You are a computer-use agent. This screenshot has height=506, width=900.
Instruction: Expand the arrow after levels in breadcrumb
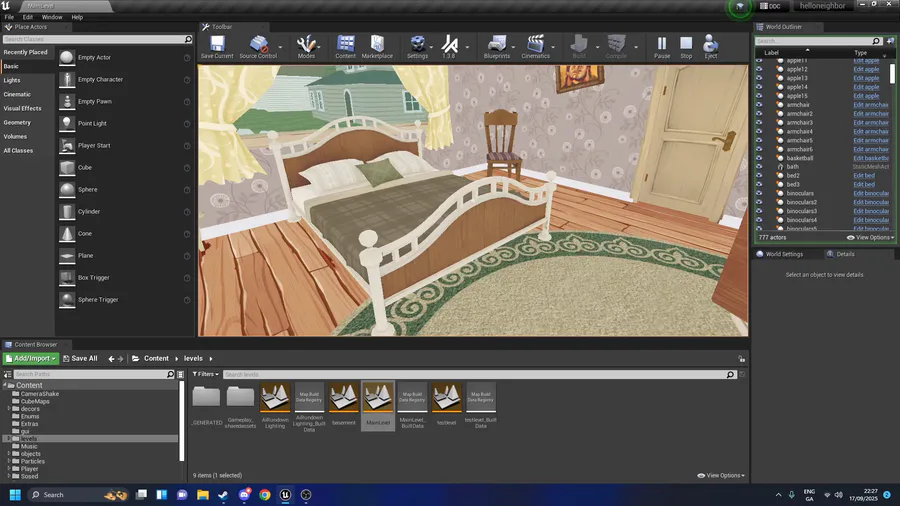(211, 359)
